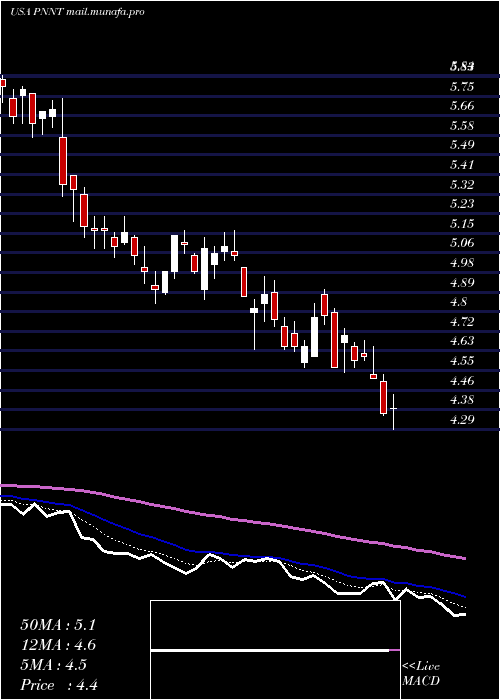Screen dimensions: 500x700
Task: Click the 5.75 price axis label
Action: point(462,87)
